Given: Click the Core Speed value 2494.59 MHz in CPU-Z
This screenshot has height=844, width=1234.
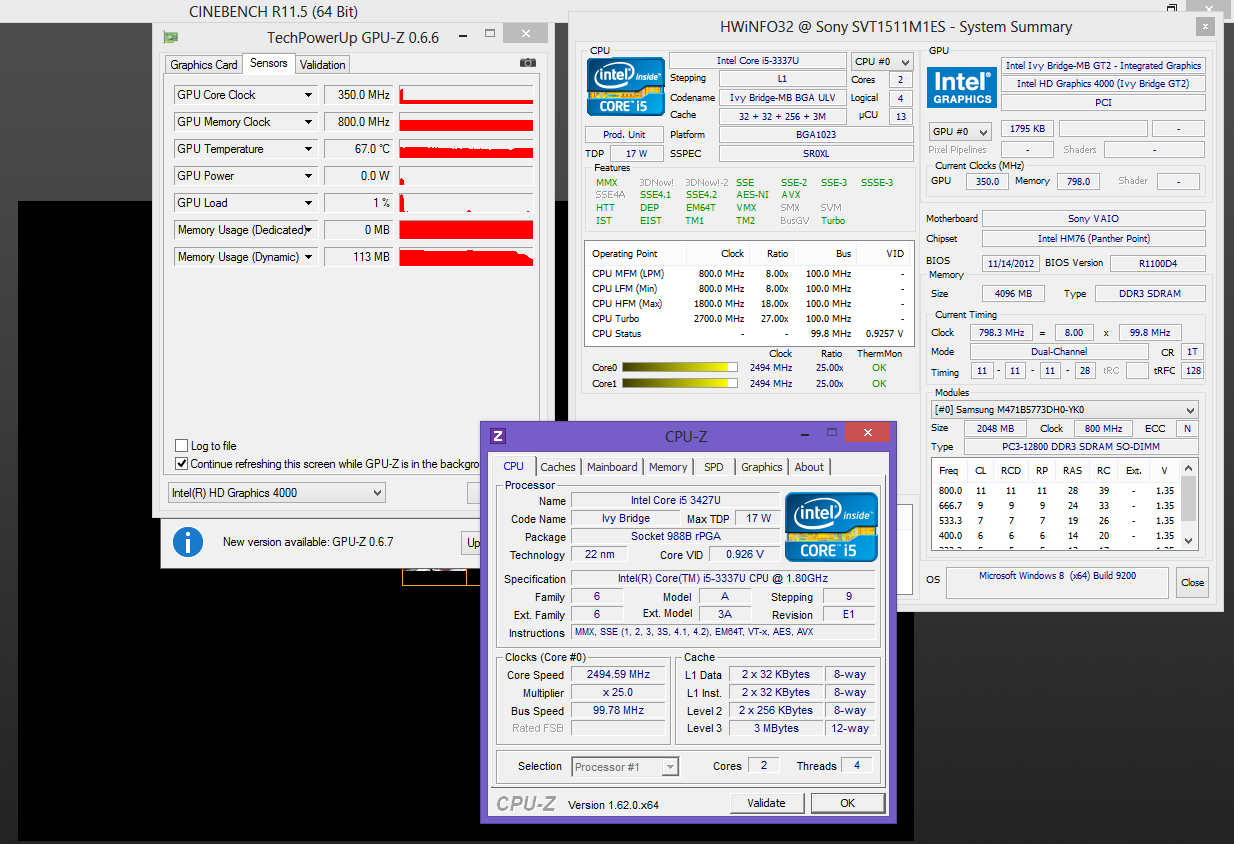Looking at the screenshot, I should click(x=618, y=675).
